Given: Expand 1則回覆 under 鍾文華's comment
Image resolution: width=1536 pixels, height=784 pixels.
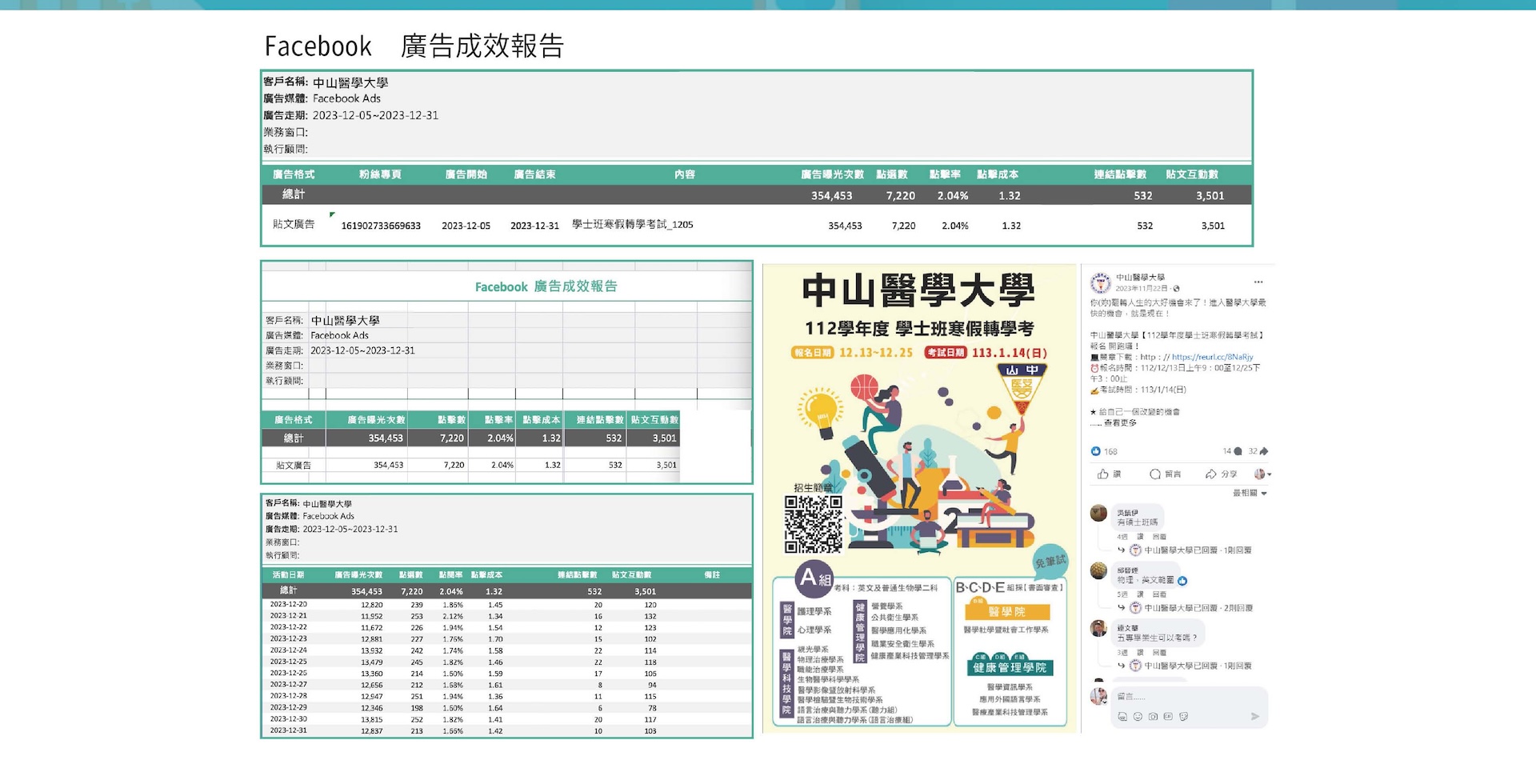Looking at the screenshot, I should [1237, 666].
